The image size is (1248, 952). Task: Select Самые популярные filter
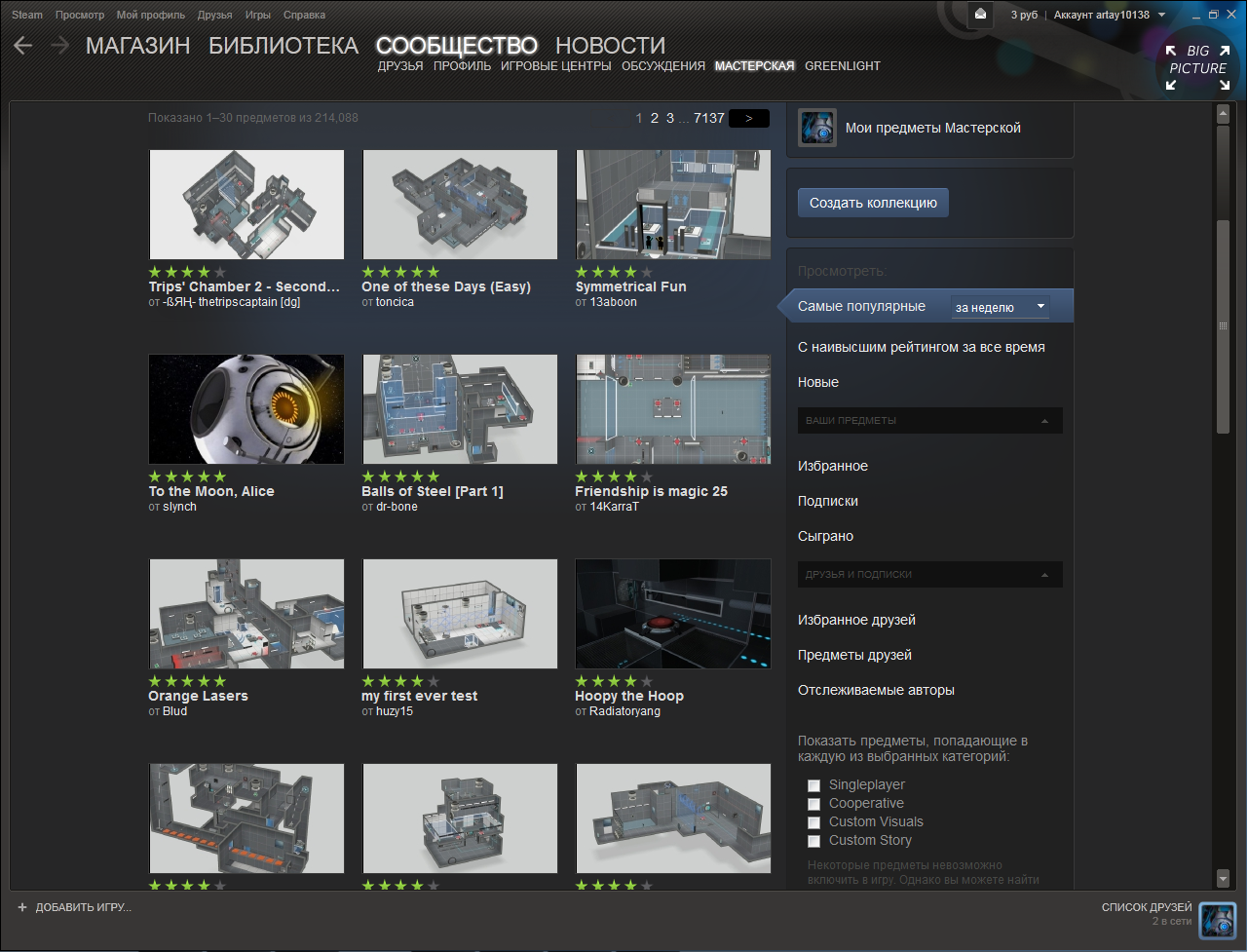point(861,306)
